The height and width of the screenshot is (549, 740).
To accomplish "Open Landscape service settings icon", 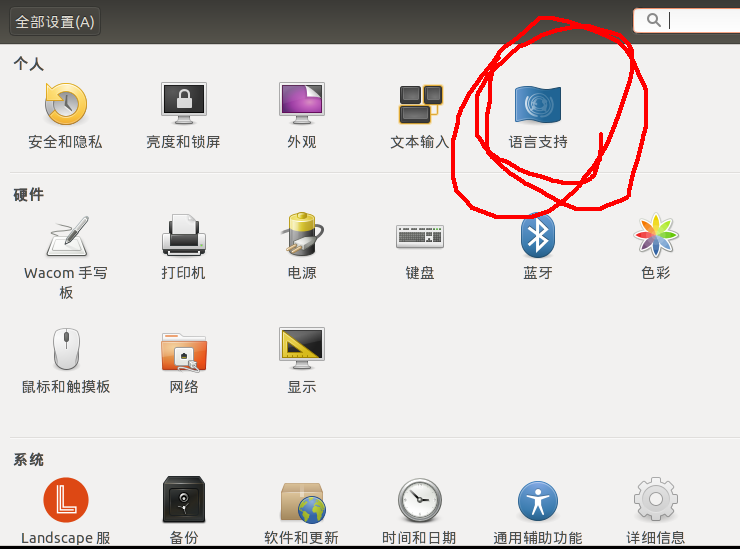I will click(66, 500).
